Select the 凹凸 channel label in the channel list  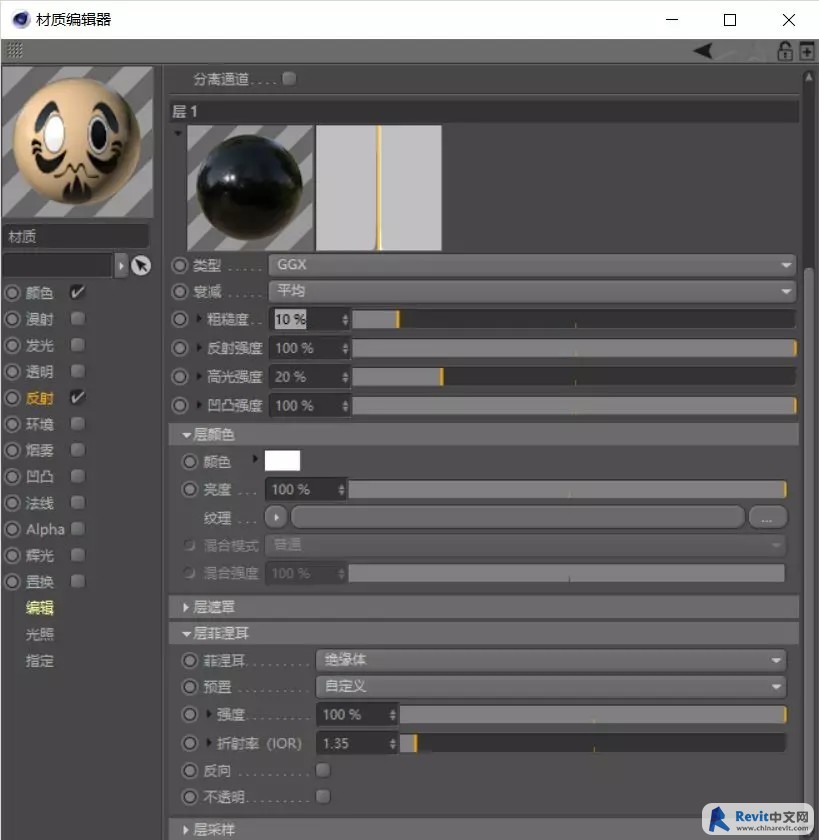point(40,477)
